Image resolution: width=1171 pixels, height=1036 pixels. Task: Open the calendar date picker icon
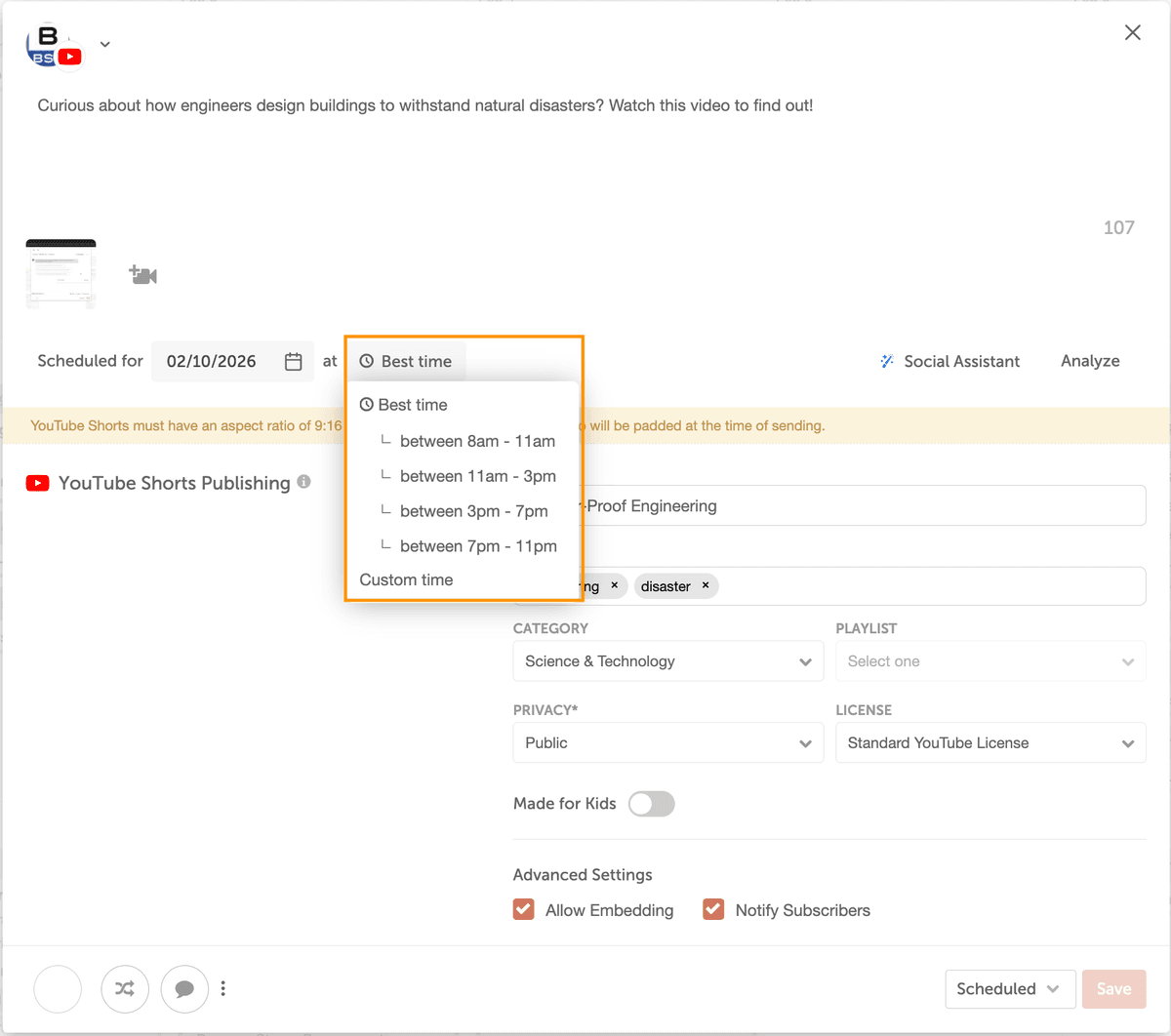pos(293,361)
